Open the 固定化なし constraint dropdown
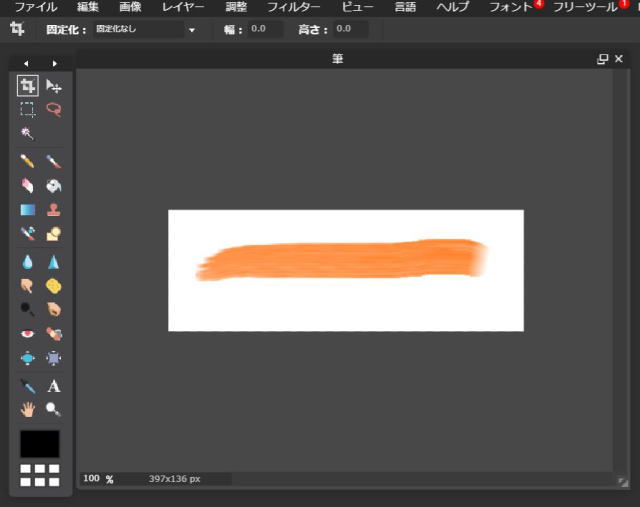The height and width of the screenshot is (507, 640). 145,29
